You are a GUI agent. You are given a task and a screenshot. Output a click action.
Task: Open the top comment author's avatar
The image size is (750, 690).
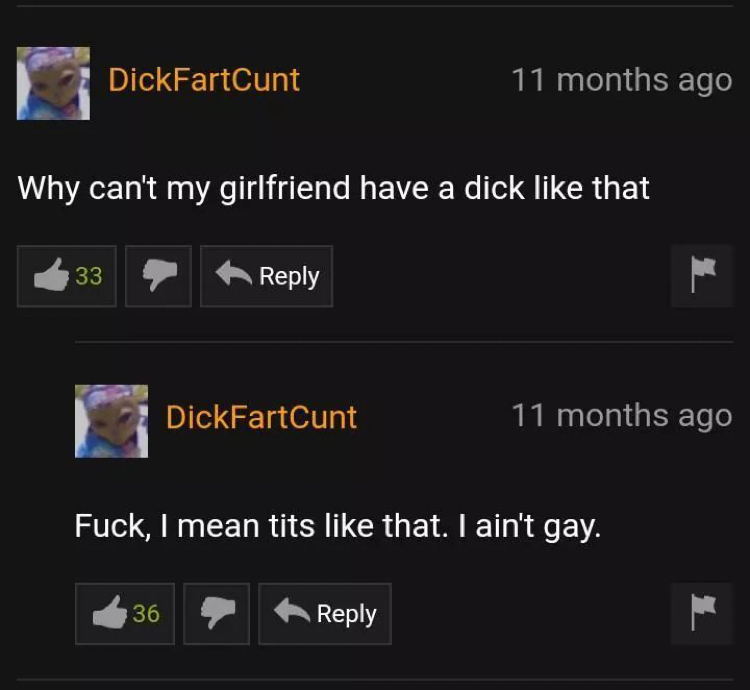pos(53,83)
